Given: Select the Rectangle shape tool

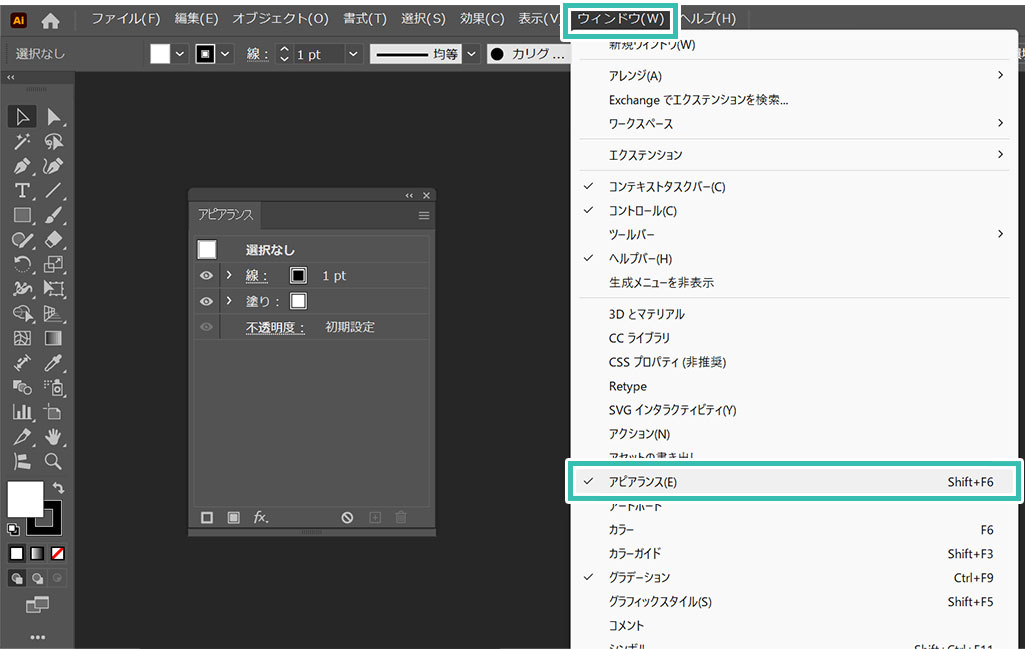Looking at the screenshot, I should [22, 215].
